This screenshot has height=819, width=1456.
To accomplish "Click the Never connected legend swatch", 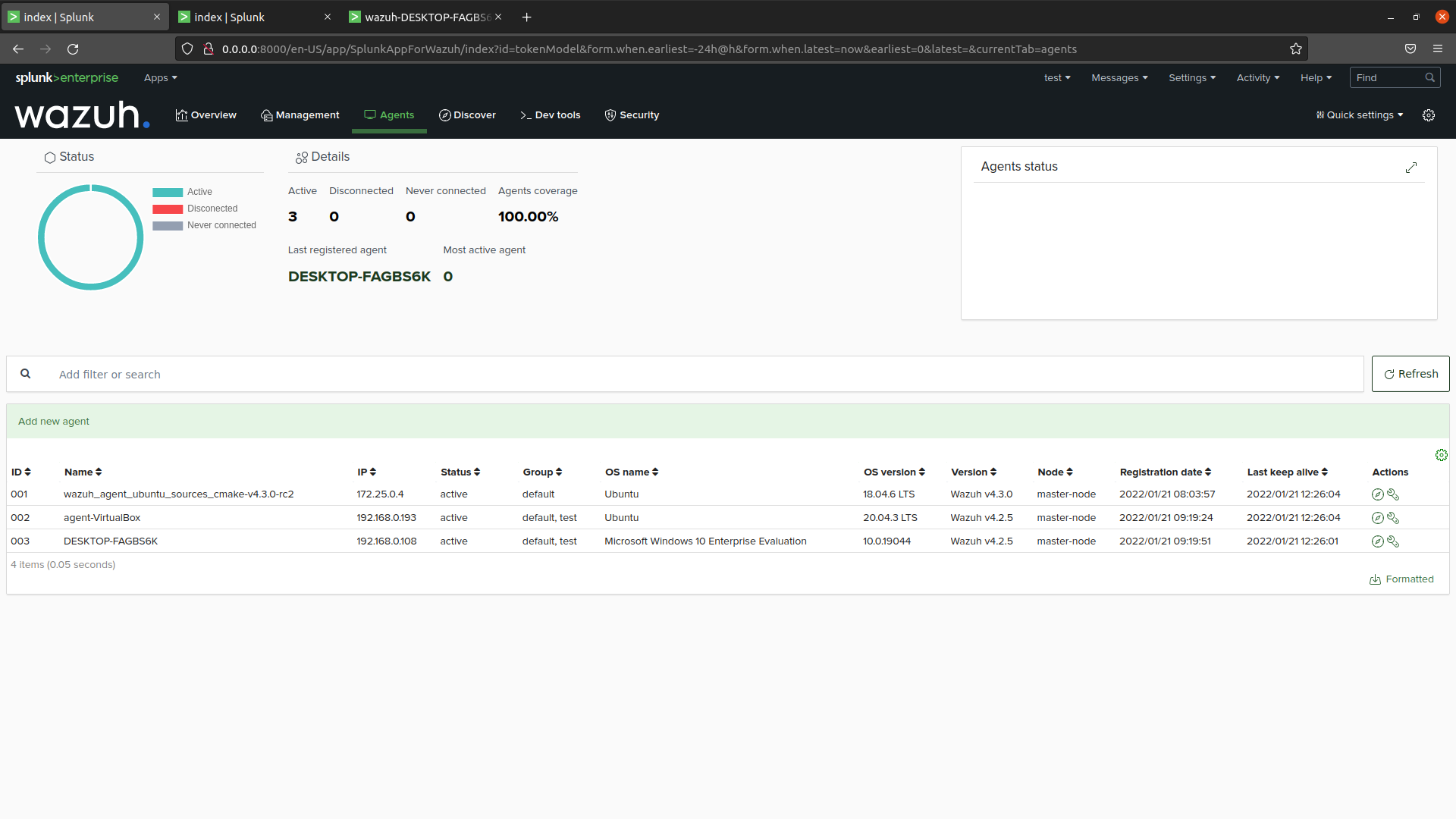I will [168, 226].
